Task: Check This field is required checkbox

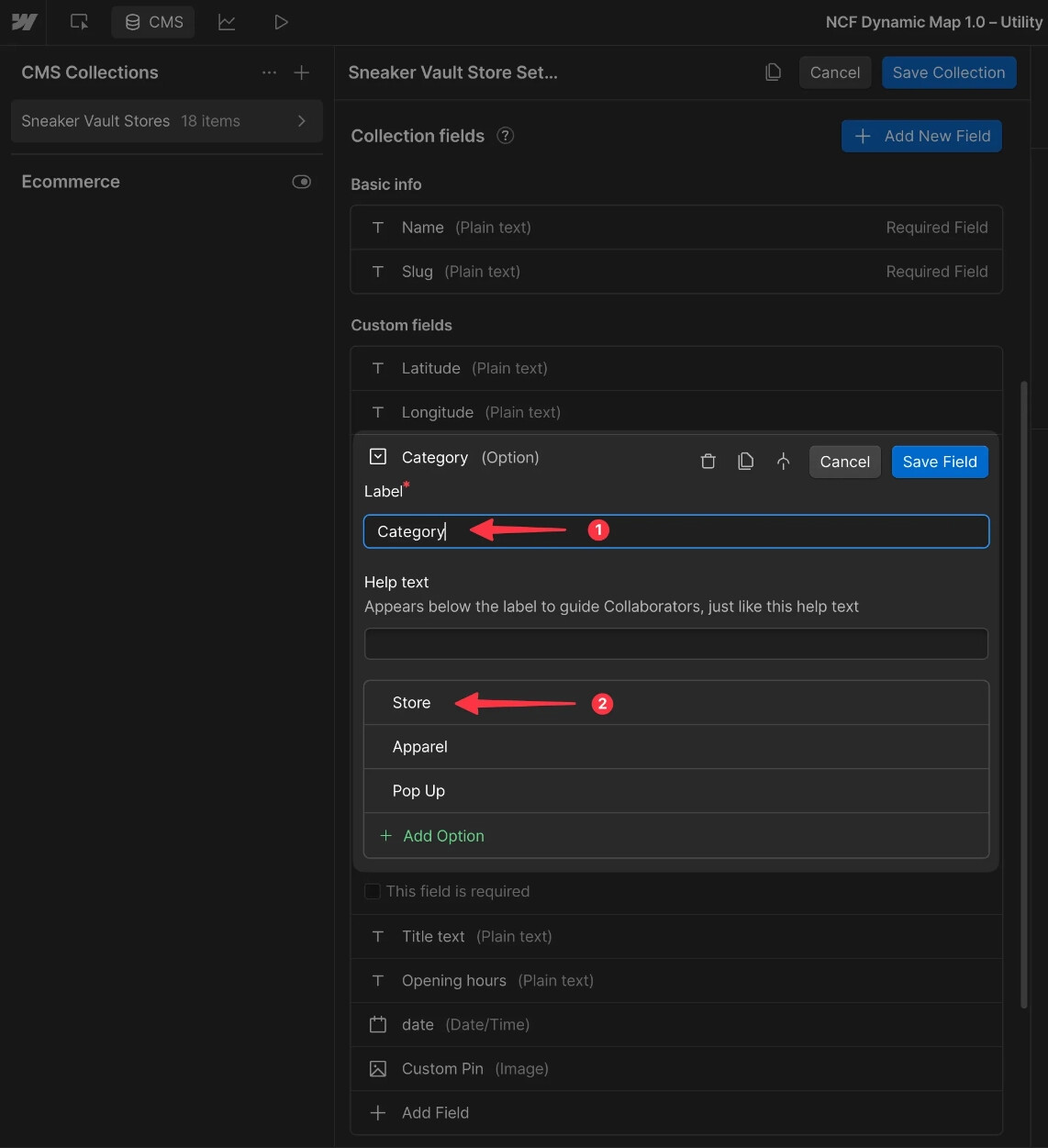Action: pos(373,891)
